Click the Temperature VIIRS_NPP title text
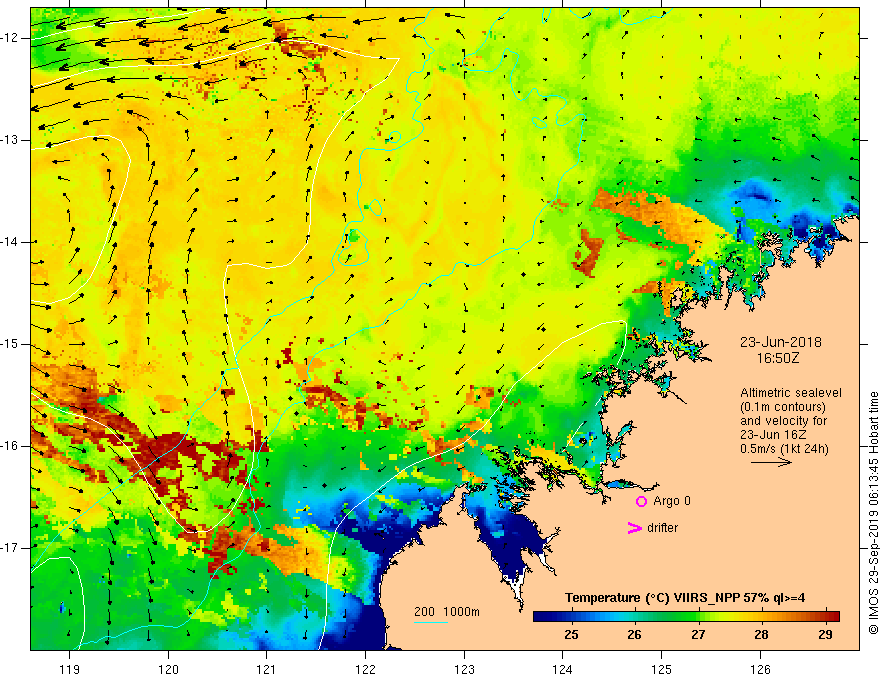The height and width of the screenshot is (680, 880). tap(685, 598)
